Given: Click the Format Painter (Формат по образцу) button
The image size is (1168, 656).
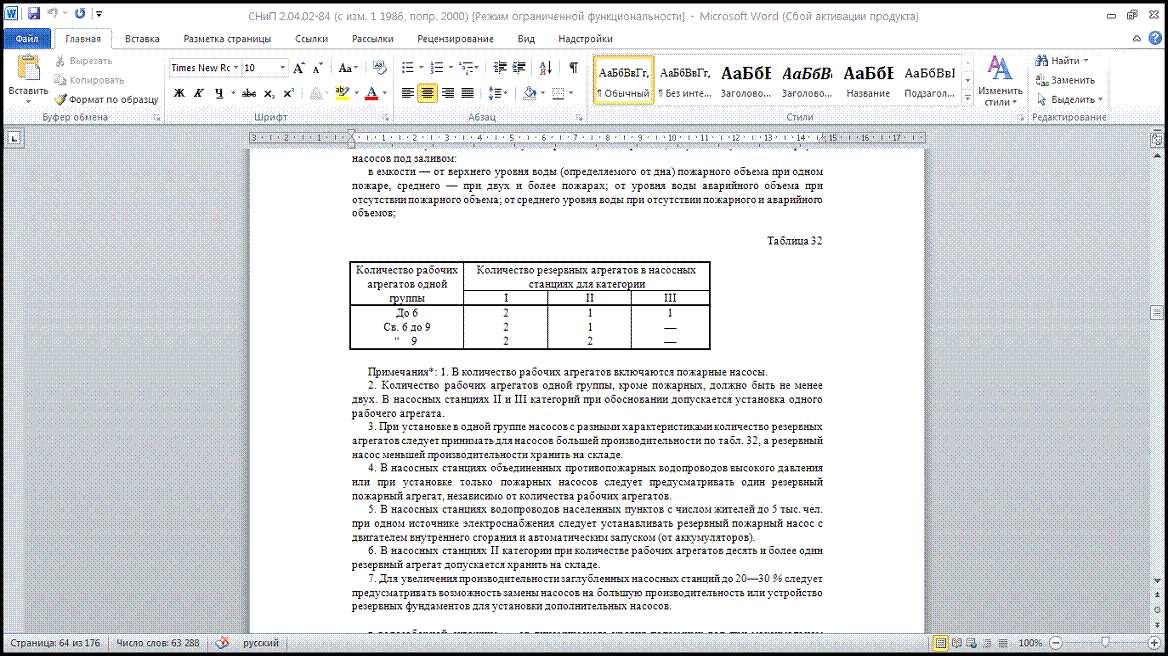Looking at the screenshot, I should click(x=106, y=100).
